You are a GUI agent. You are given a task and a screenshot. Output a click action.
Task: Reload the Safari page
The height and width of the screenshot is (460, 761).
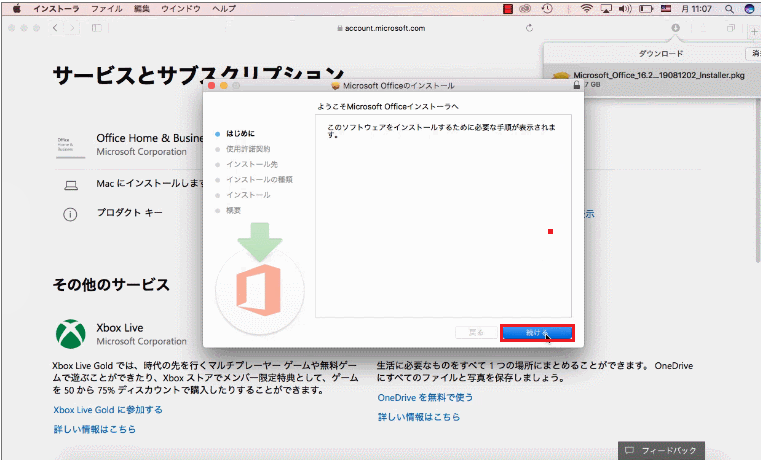point(529,28)
